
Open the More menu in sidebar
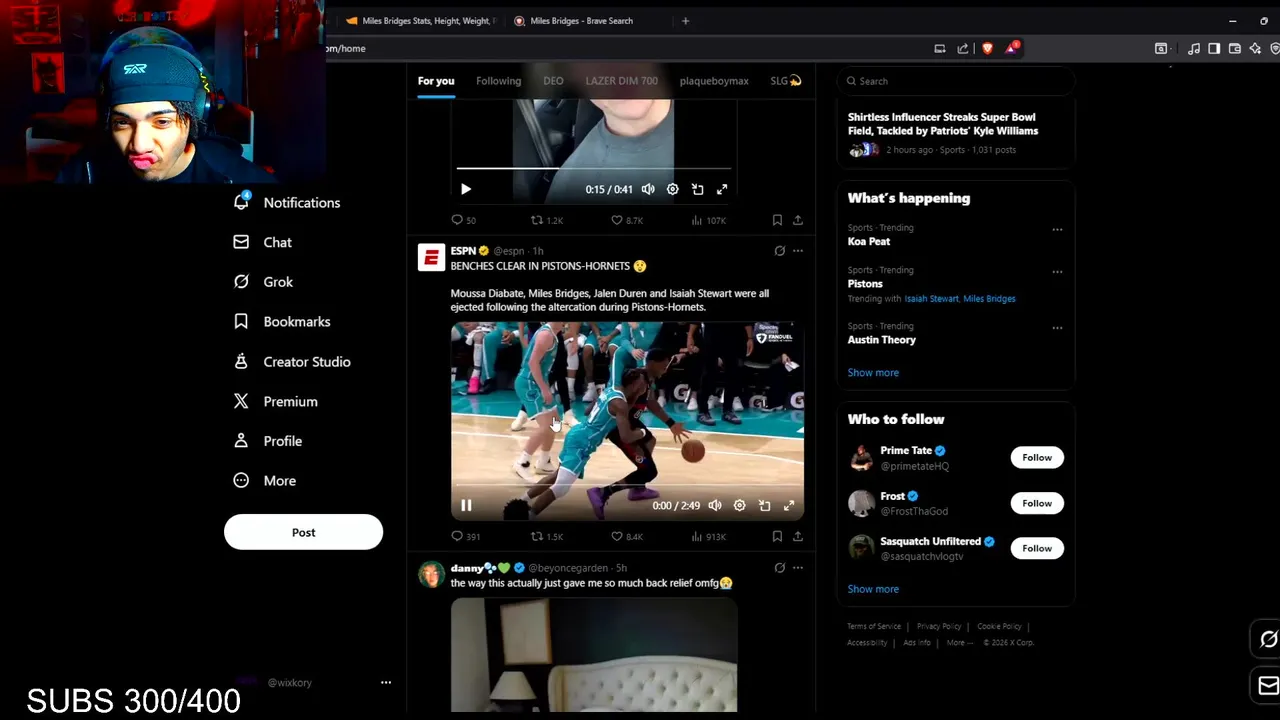click(264, 480)
